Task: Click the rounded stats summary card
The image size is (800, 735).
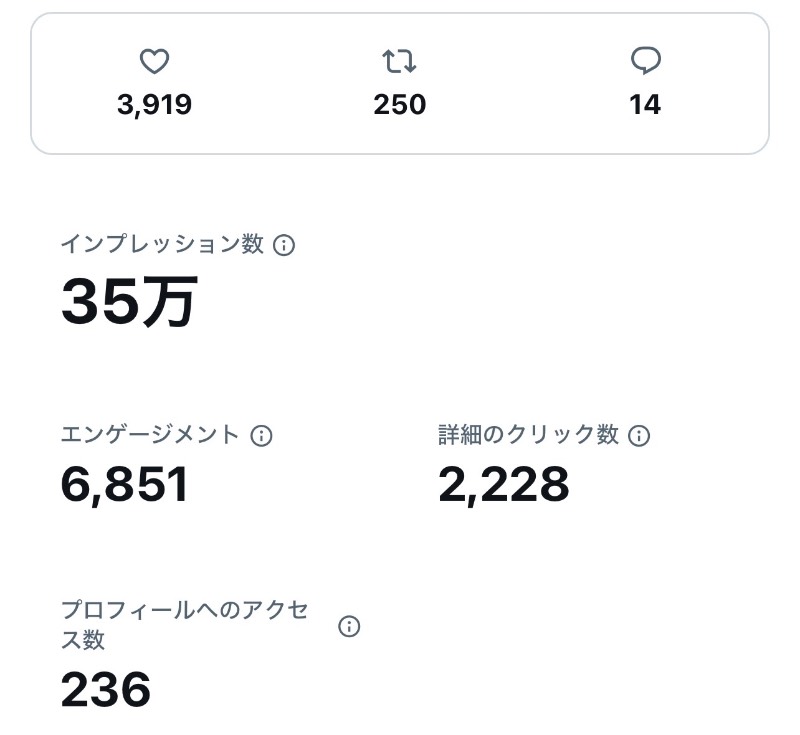Action: 399,83
